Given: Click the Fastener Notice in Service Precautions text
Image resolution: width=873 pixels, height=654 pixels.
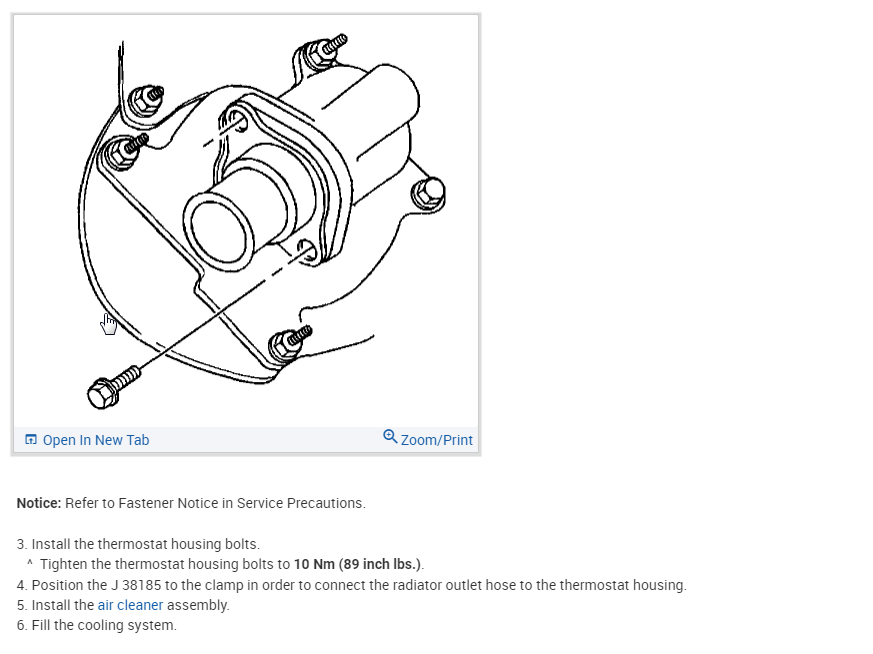Looking at the screenshot, I should point(242,503).
